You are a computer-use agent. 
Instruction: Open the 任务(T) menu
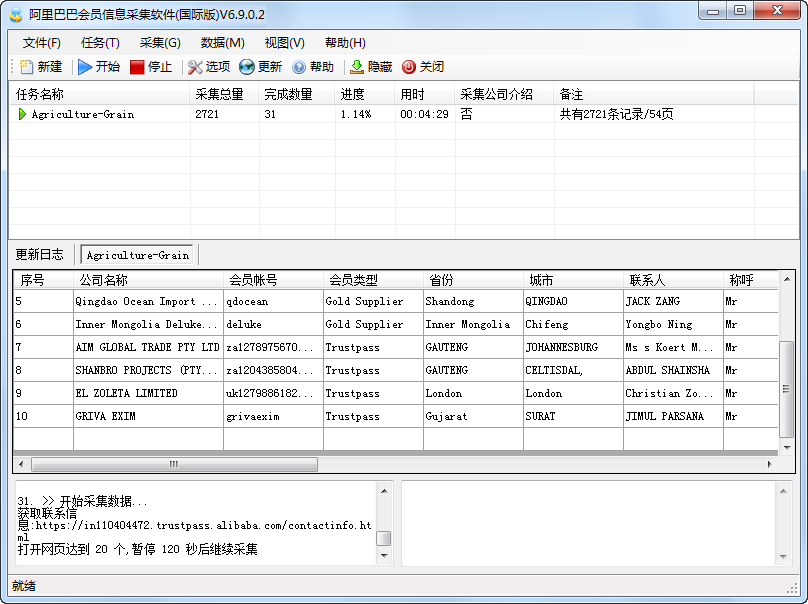click(100, 43)
